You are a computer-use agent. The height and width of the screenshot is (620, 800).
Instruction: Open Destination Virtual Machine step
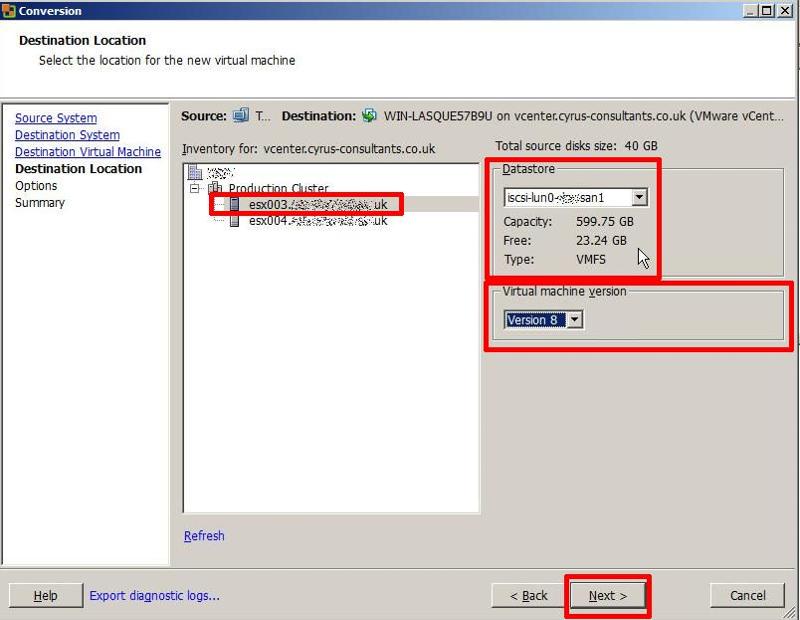88,152
